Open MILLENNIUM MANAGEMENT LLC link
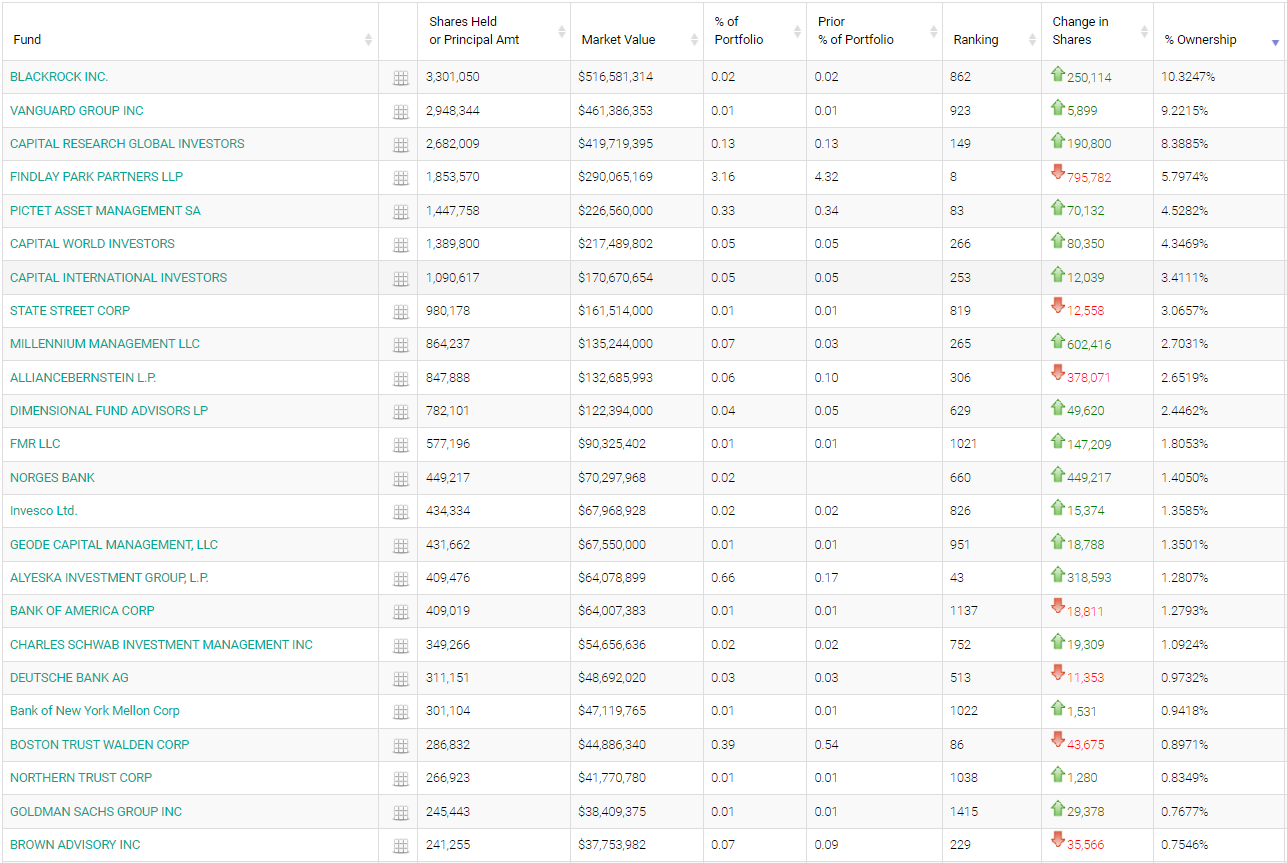The width and height of the screenshot is (1287, 863). click(x=105, y=343)
